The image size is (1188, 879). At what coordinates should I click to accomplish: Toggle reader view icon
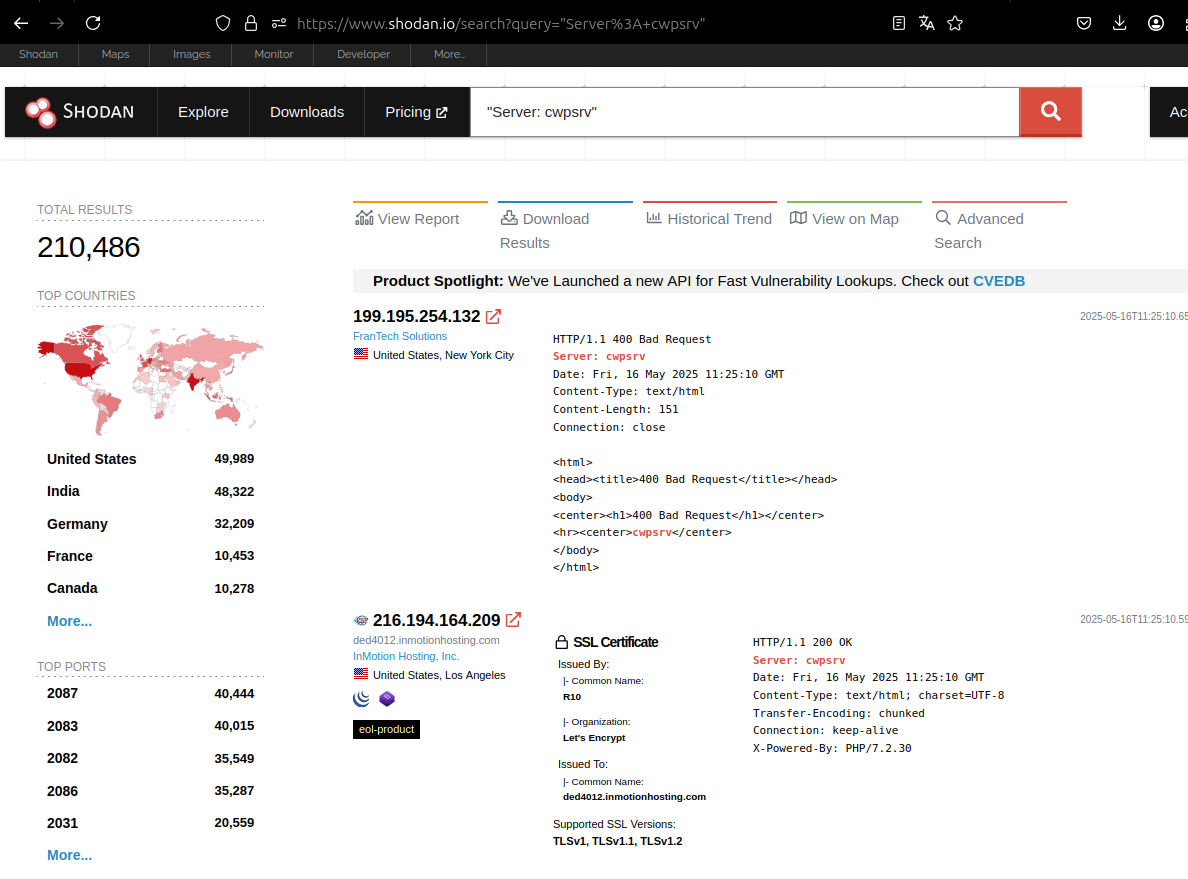point(899,23)
